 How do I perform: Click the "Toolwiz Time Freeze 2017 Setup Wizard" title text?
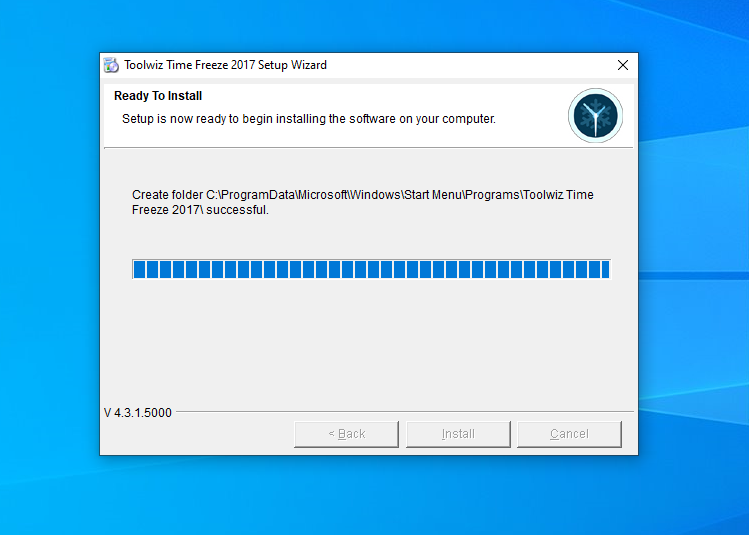tap(225, 65)
